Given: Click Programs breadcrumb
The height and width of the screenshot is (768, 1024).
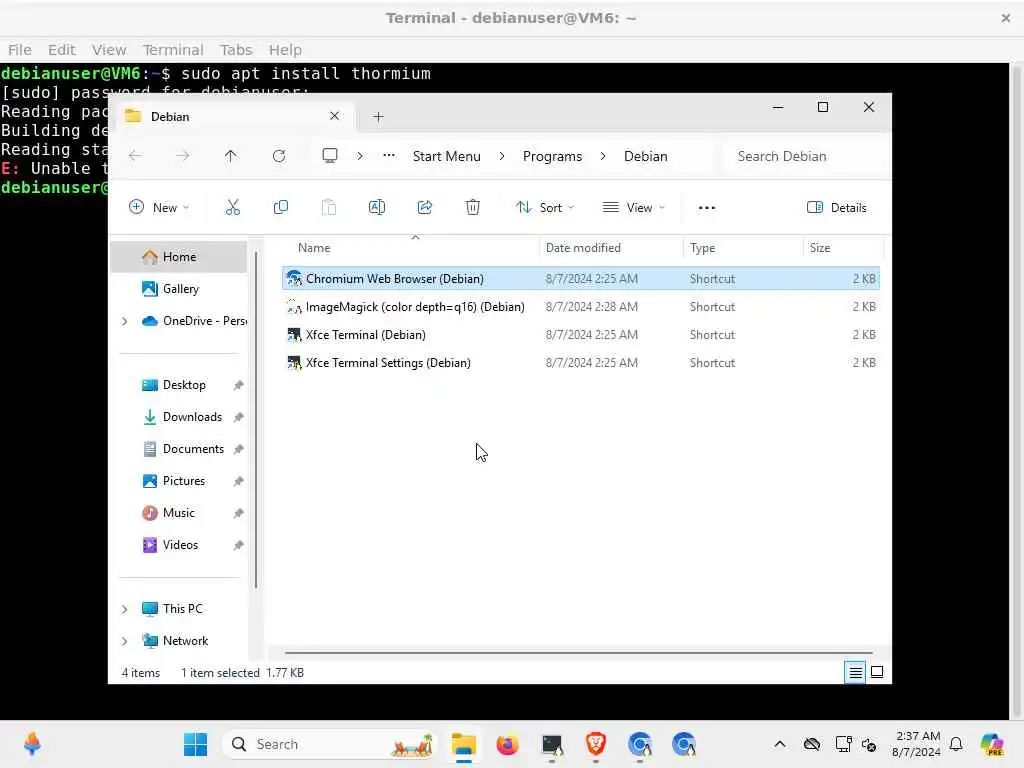Looking at the screenshot, I should 552,156.
